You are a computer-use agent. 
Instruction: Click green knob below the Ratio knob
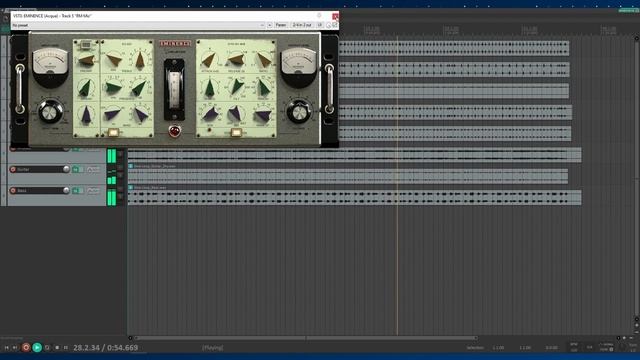pos(264,88)
